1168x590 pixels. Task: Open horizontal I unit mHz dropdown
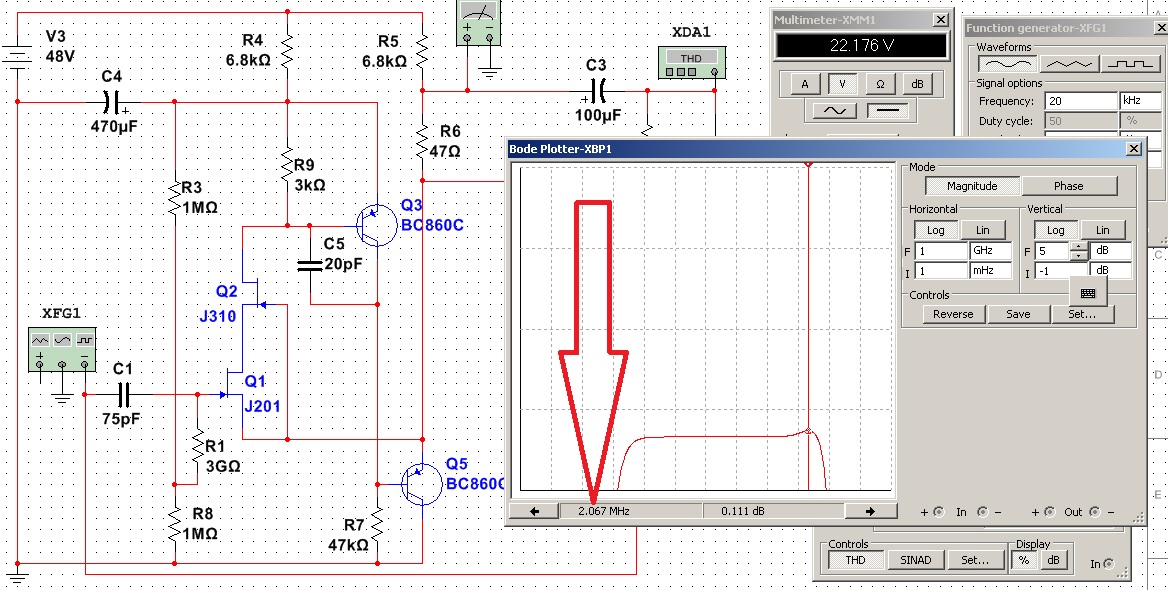990,271
